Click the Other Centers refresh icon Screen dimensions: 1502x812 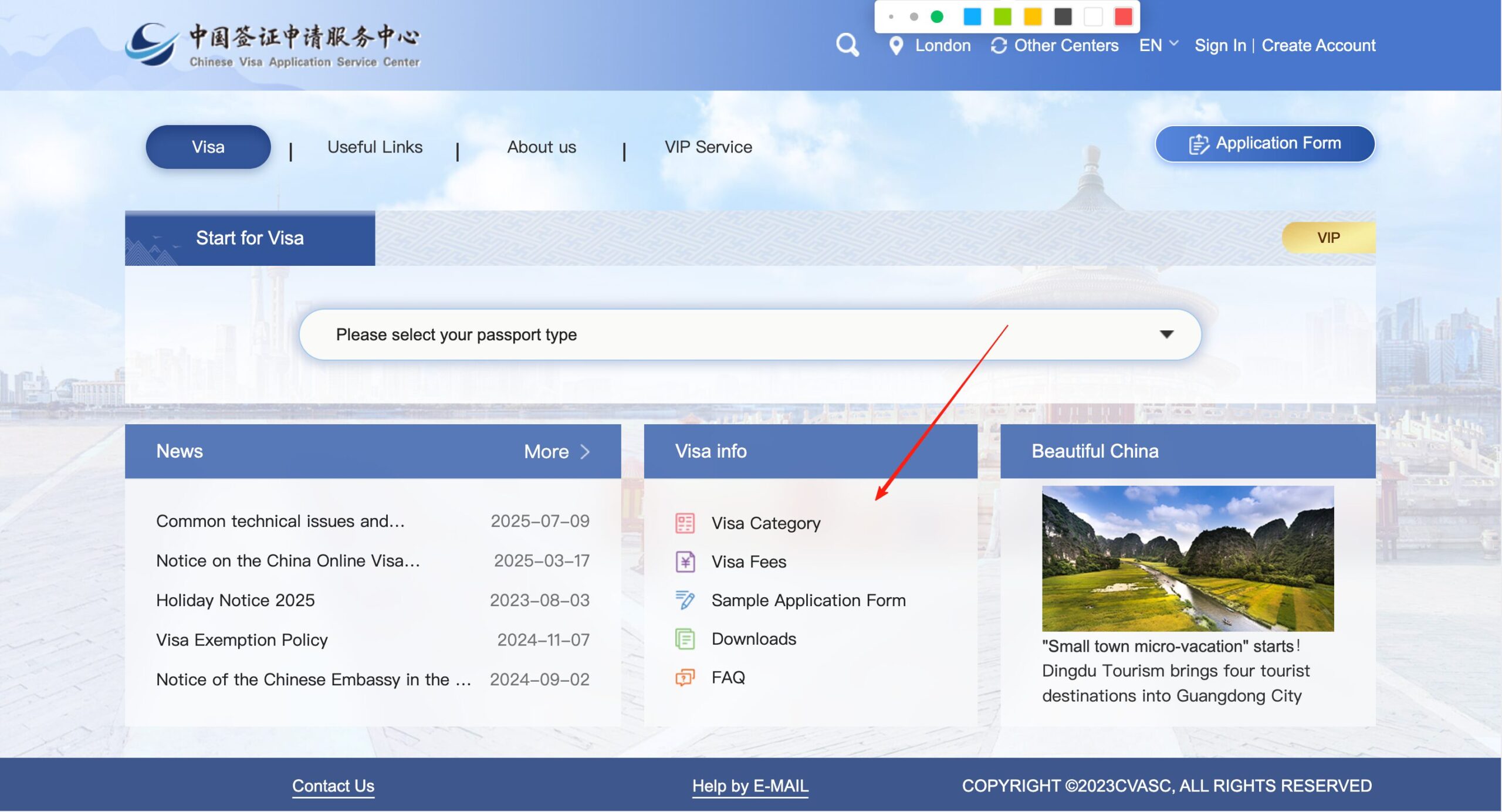[x=999, y=45]
